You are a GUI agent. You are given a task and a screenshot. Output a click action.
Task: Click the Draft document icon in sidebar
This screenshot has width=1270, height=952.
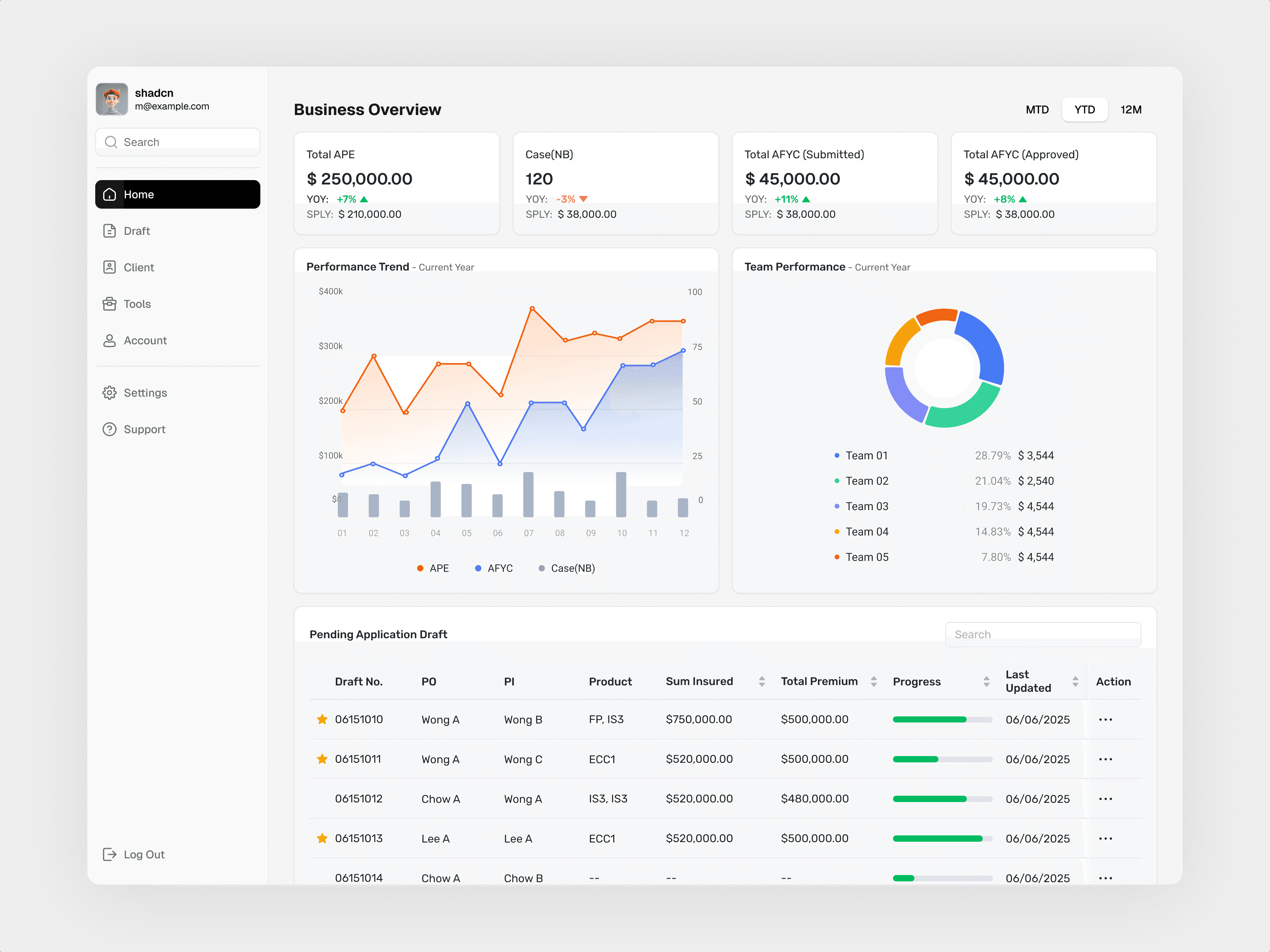(109, 231)
